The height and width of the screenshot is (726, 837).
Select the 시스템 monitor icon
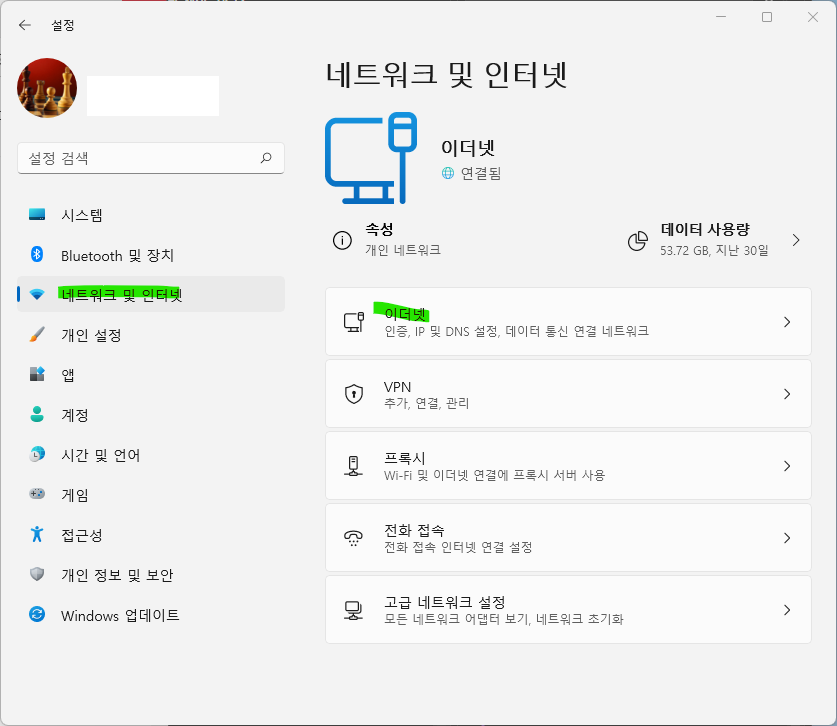(37, 215)
